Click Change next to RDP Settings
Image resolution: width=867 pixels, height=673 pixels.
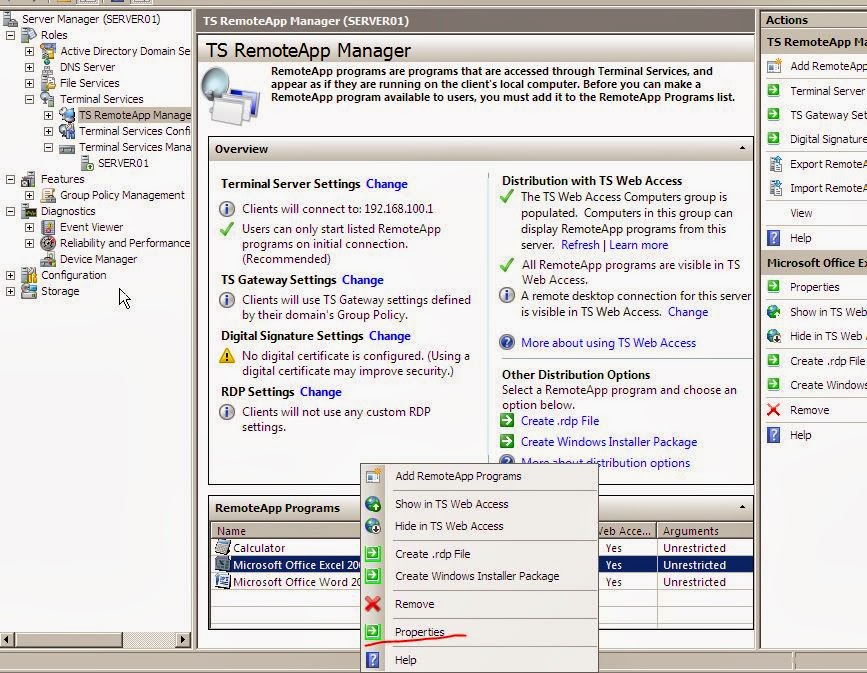point(321,392)
